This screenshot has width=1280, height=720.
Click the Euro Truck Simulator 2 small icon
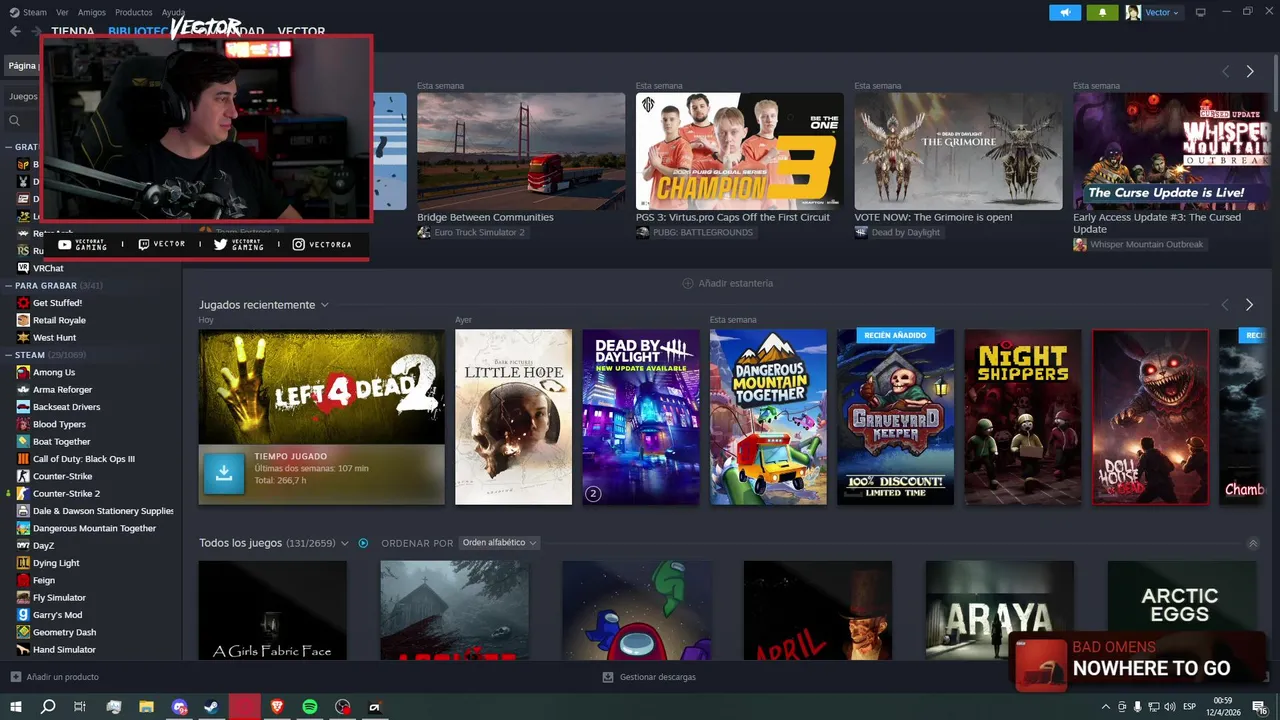coord(424,232)
